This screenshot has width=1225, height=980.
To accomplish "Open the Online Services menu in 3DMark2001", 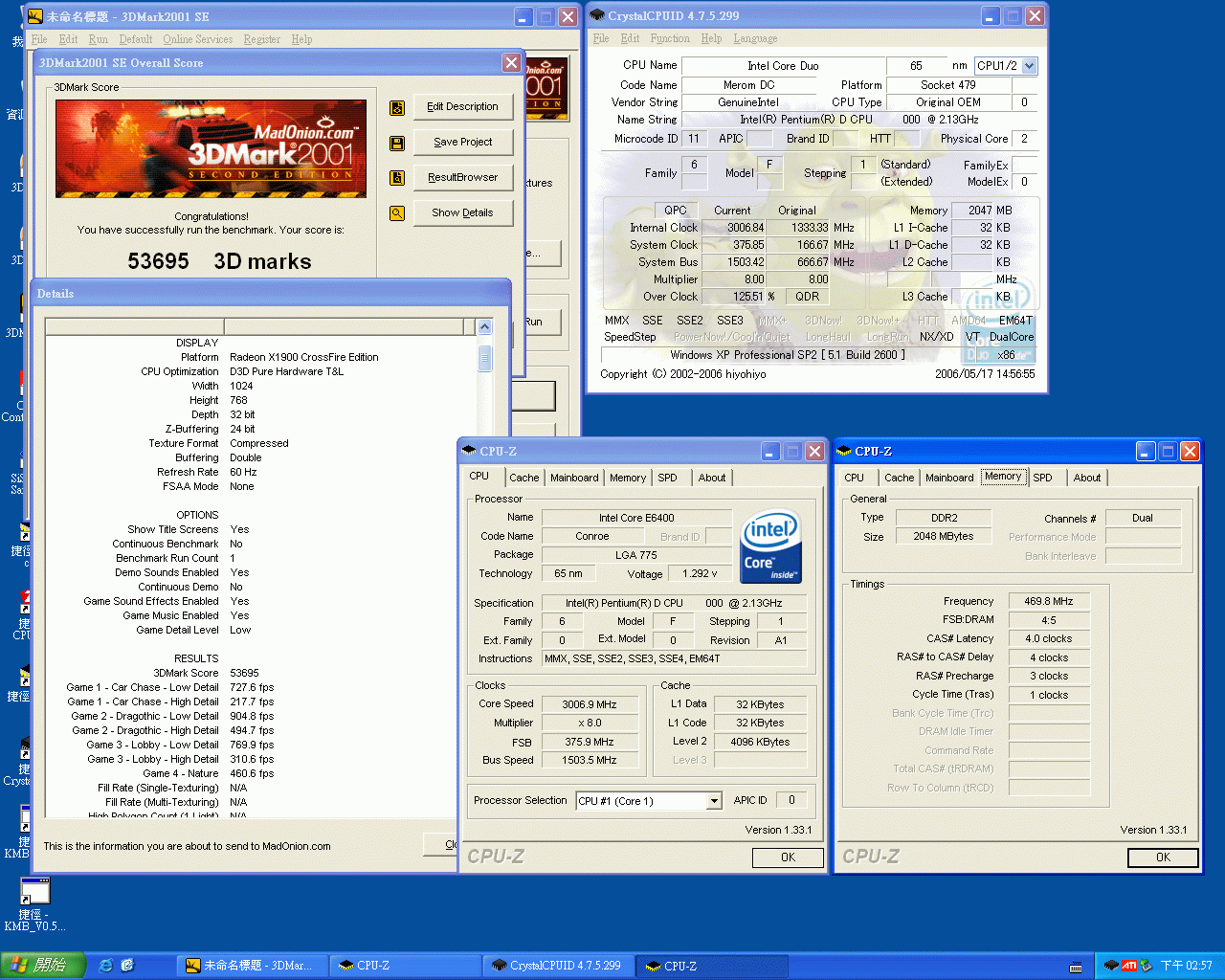I will pos(197,39).
